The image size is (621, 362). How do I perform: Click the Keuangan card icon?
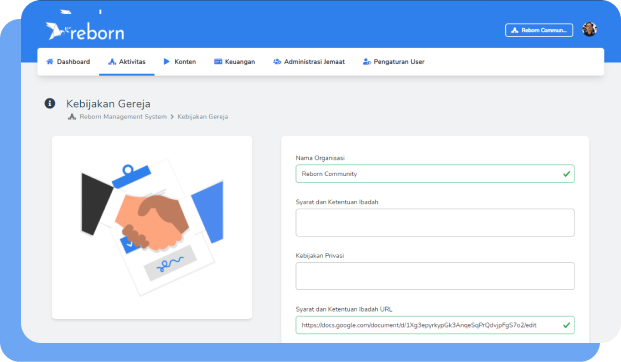point(218,62)
